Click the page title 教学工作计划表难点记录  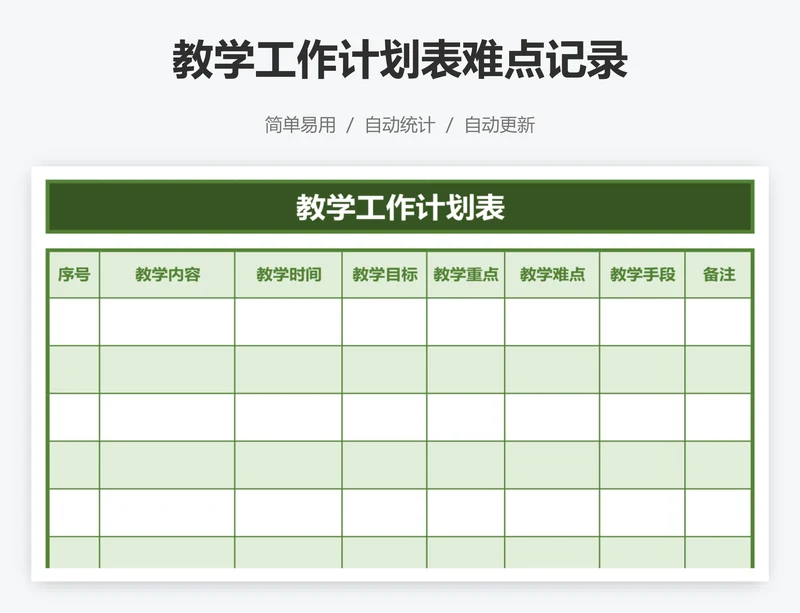click(x=400, y=60)
